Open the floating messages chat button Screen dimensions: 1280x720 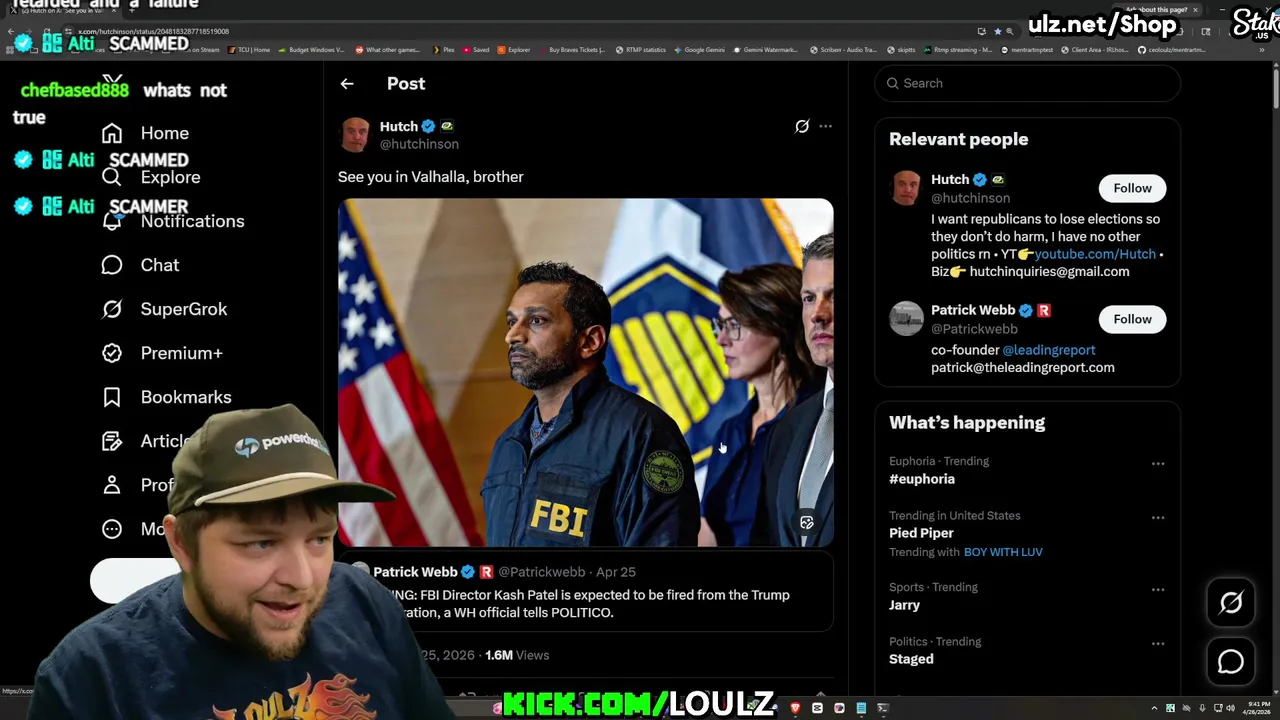1231,662
